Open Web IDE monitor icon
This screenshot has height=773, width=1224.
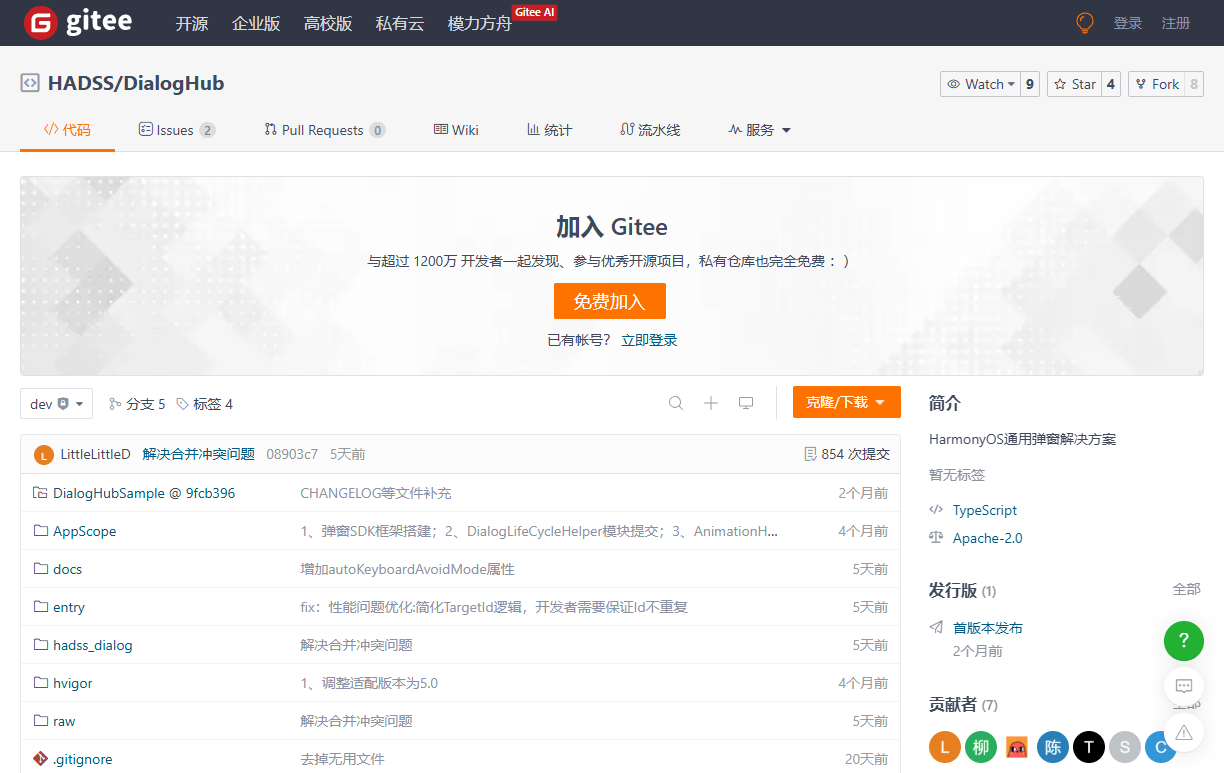[746, 403]
